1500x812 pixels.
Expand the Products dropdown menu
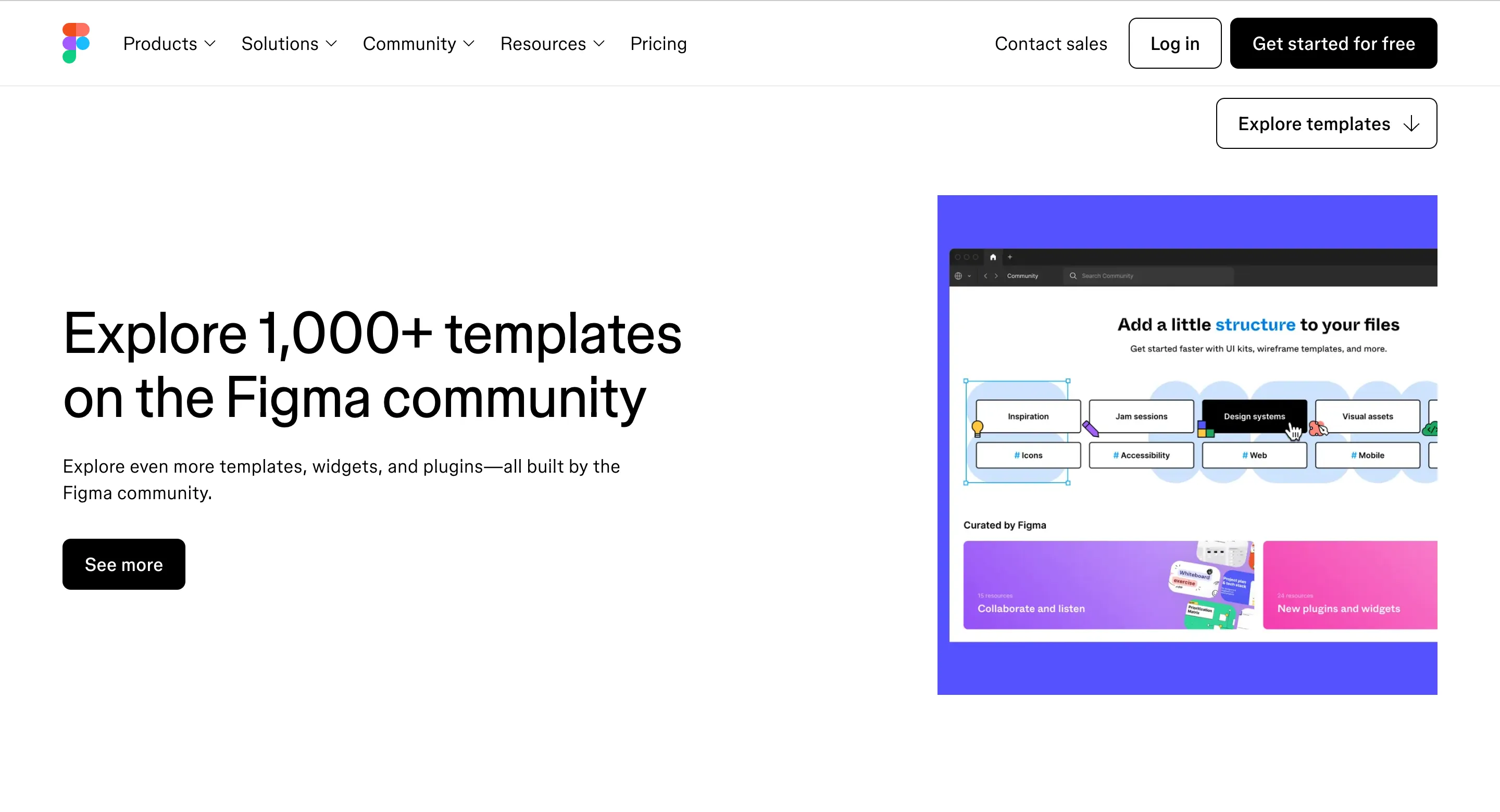tap(169, 44)
